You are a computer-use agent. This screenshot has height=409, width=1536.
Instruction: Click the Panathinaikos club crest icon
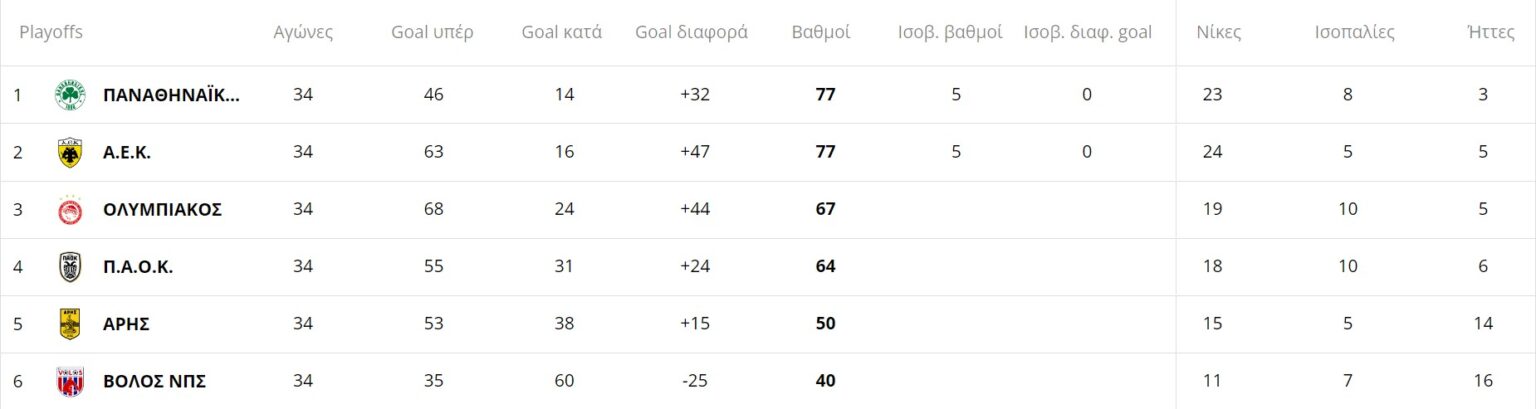click(70, 95)
